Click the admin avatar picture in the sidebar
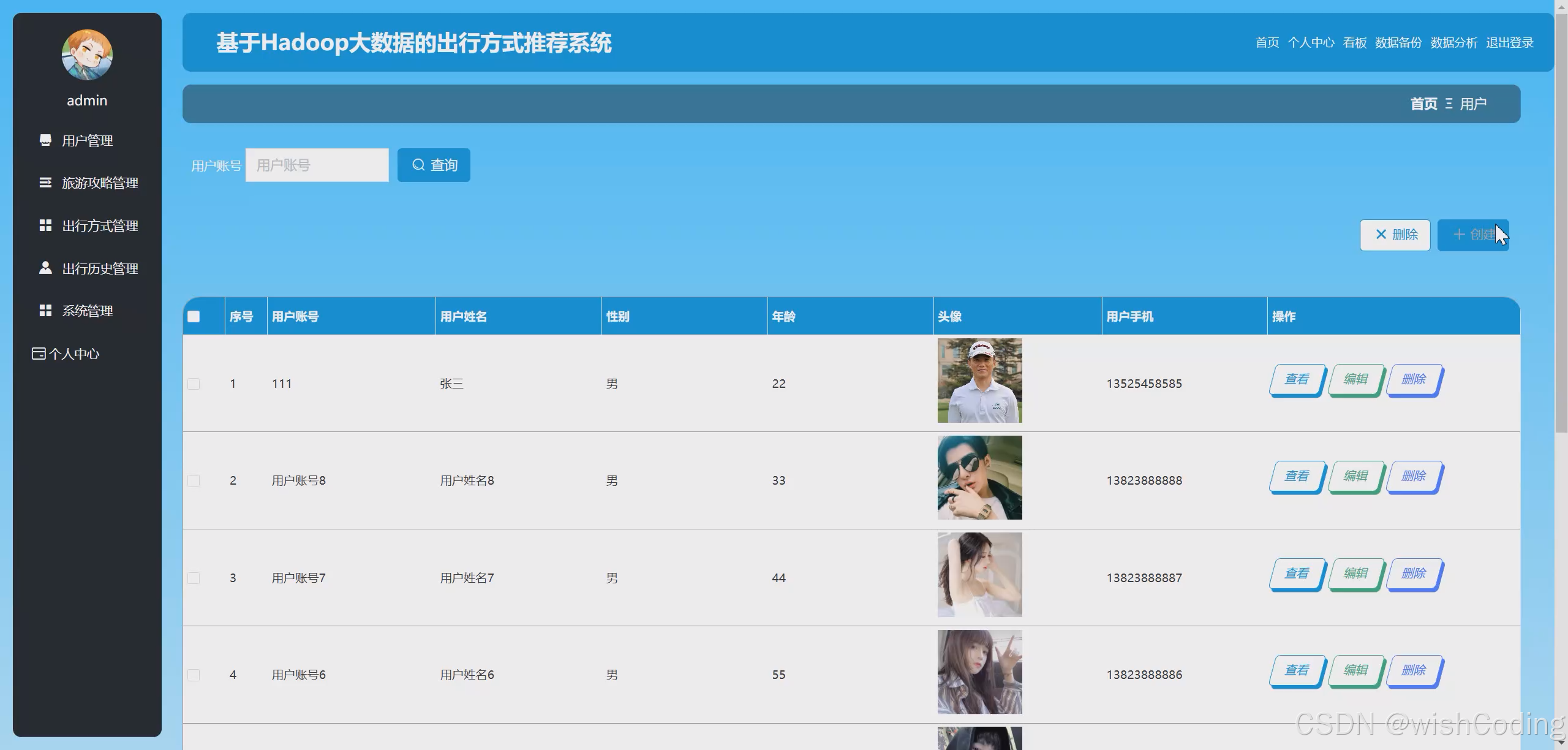The width and height of the screenshot is (1568, 750). click(87, 55)
